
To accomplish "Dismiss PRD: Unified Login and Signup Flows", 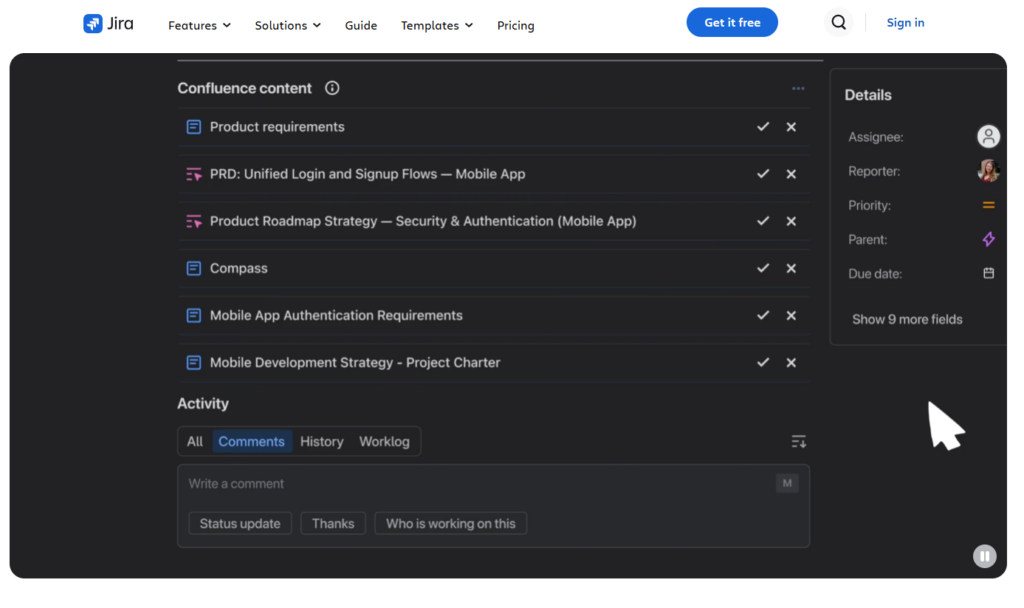I will click(791, 174).
